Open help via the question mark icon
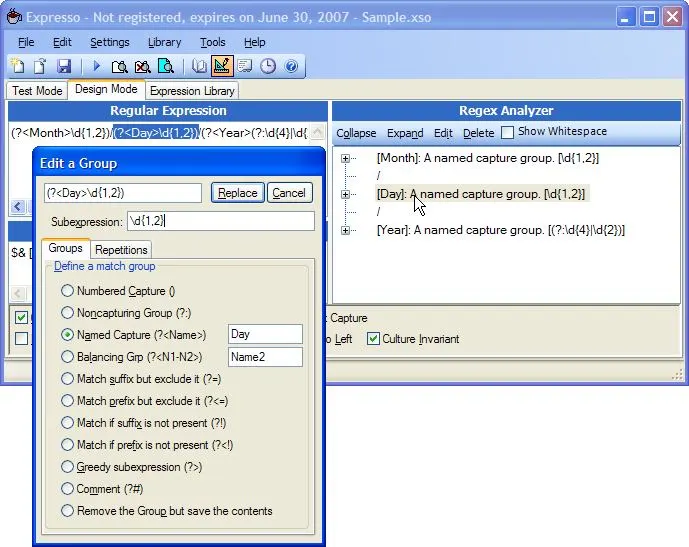The width and height of the screenshot is (689, 547). (291, 66)
